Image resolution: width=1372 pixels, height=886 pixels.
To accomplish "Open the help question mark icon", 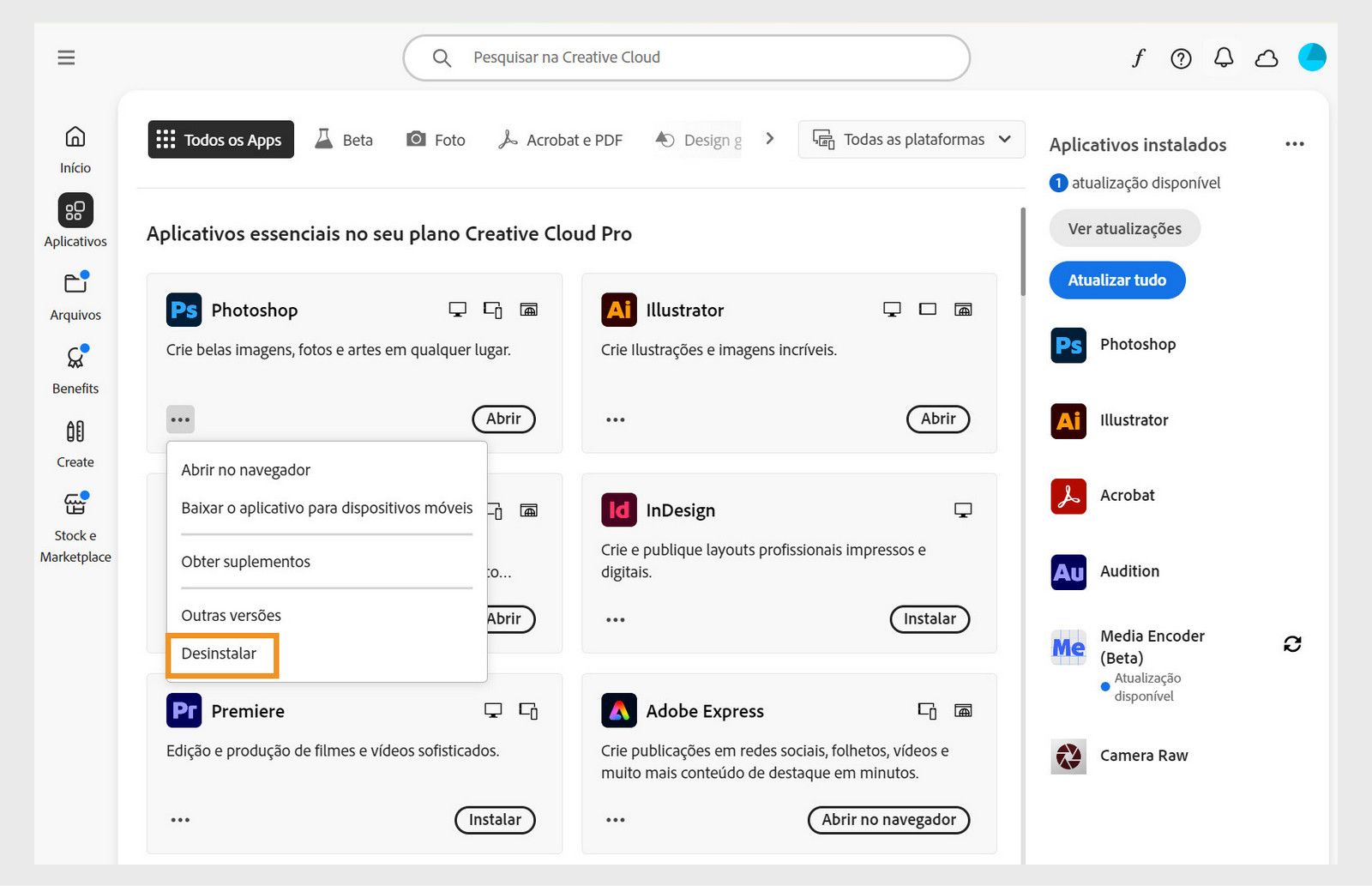I will pos(1181,58).
